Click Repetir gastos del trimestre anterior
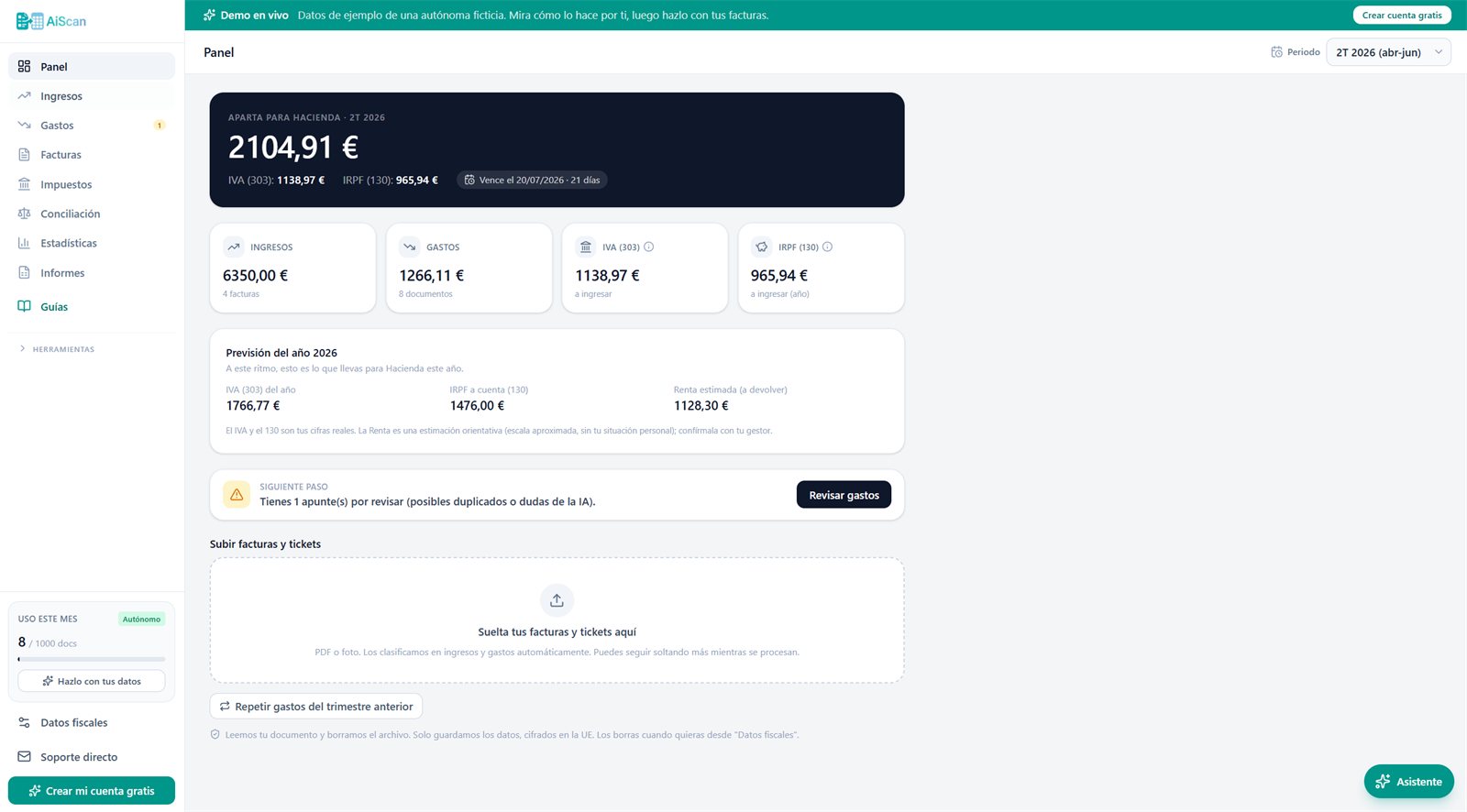1467x812 pixels. (x=316, y=707)
